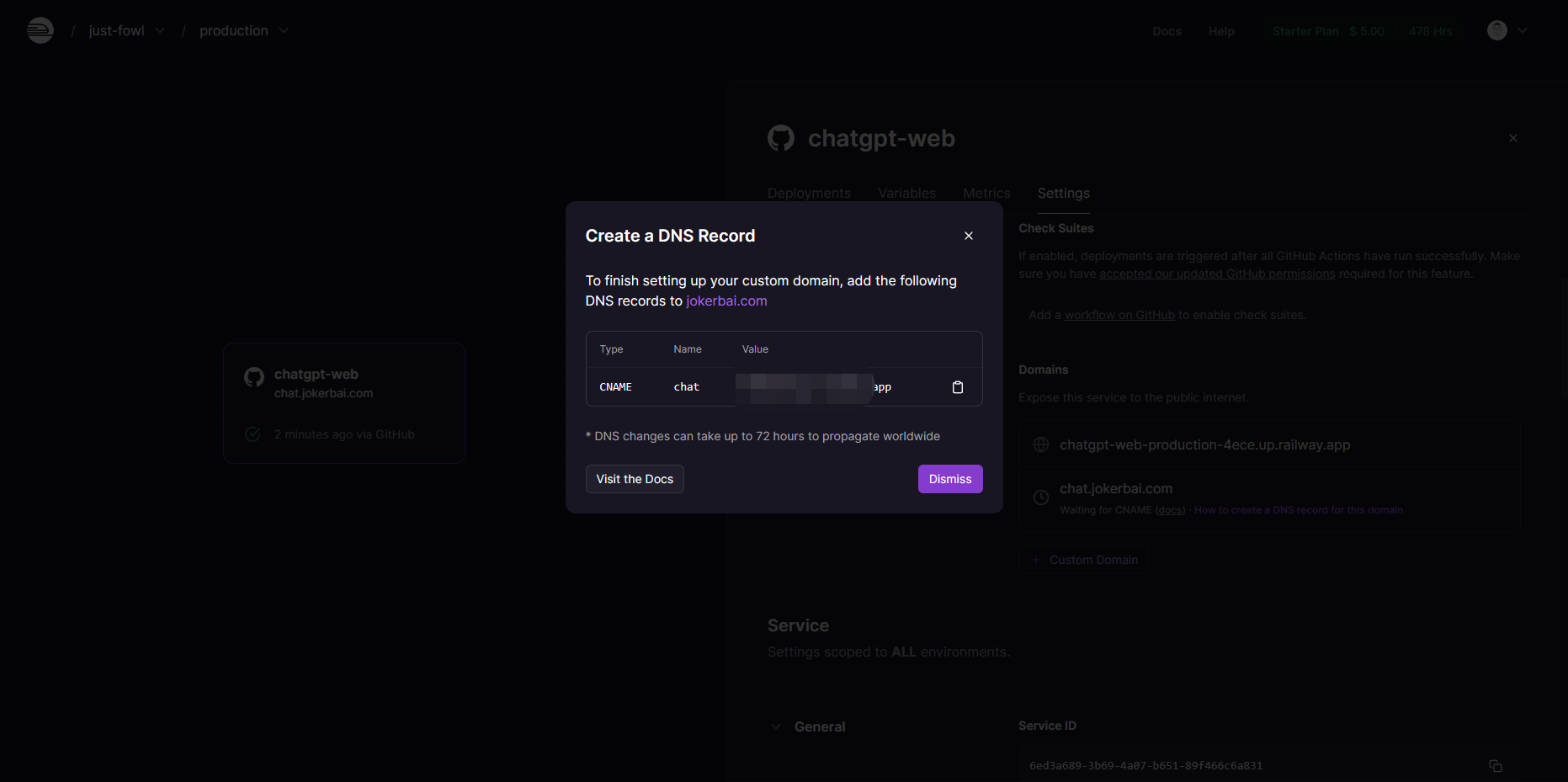The width and height of the screenshot is (1568, 782).
Task: Dismiss the DNS record dialog
Action: coord(950,479)
